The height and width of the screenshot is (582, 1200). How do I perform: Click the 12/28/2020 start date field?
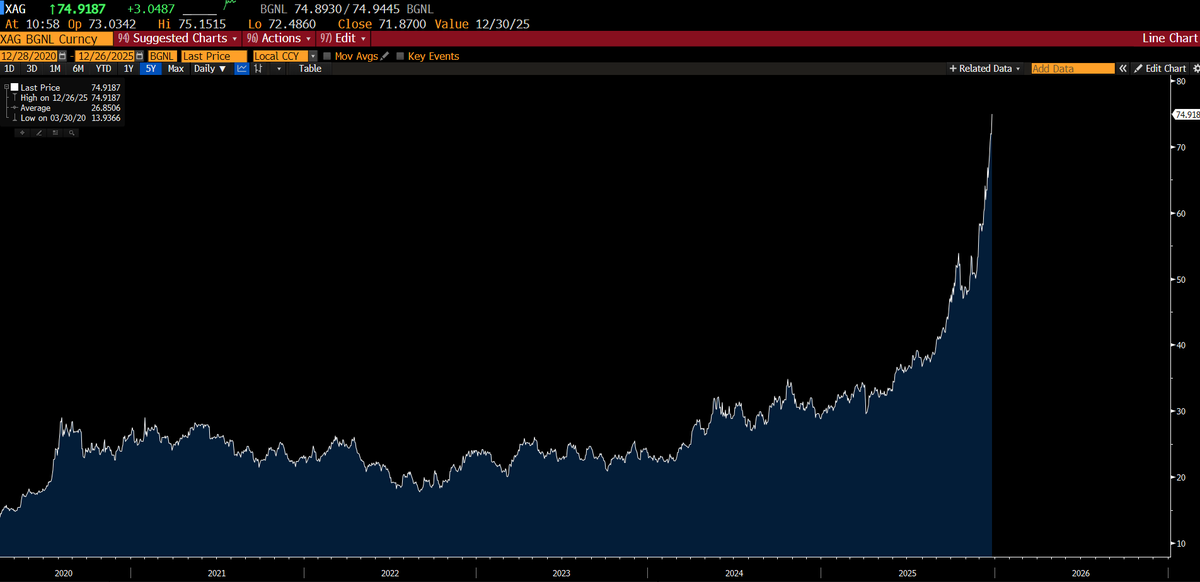click(28, 56)
